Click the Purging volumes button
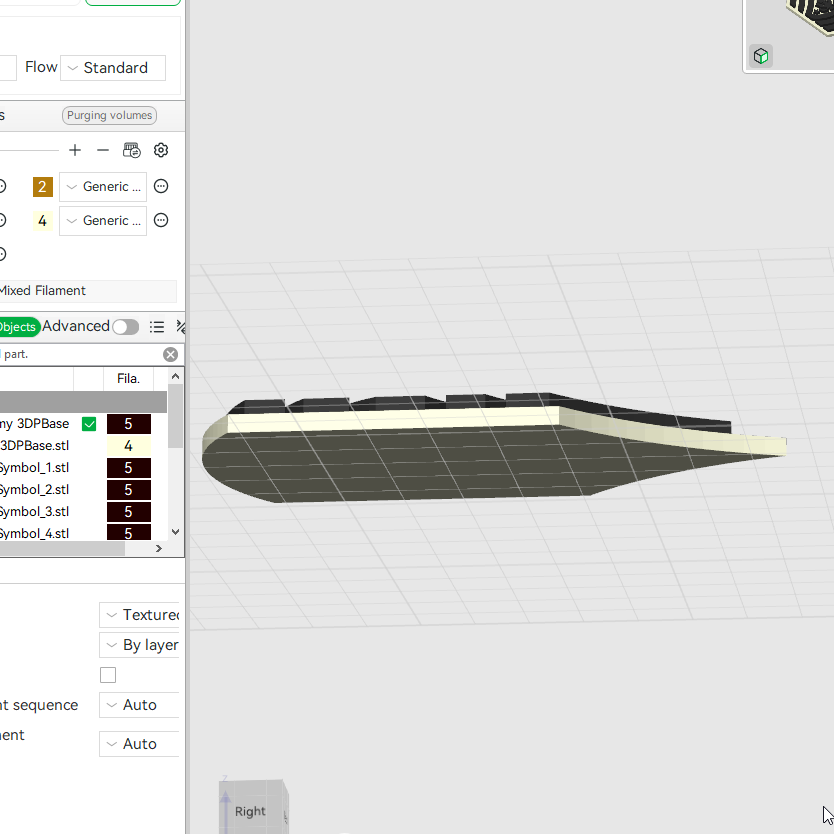 tap(110, 115)
